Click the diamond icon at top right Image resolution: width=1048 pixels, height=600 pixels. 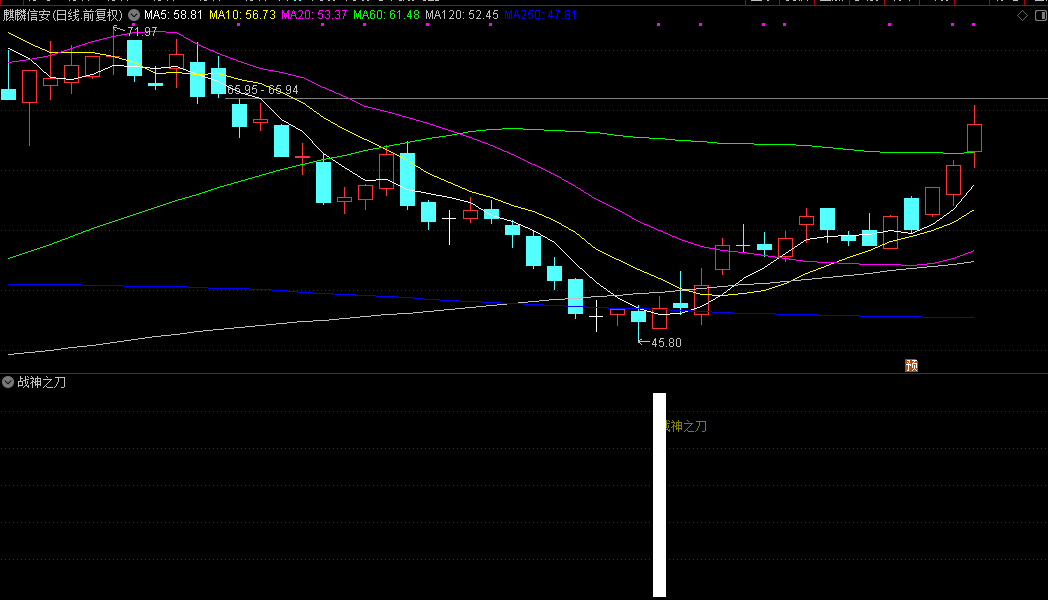(x=1022, y=15)
